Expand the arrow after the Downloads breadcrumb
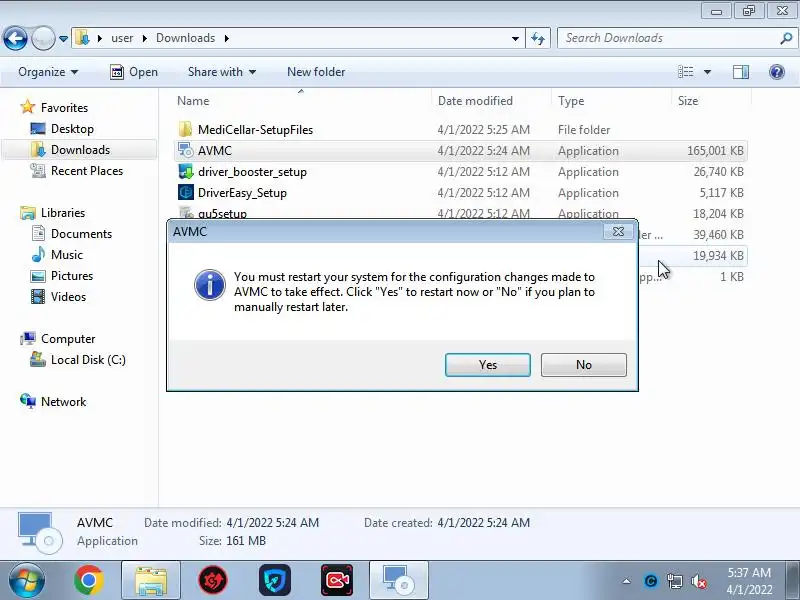Screen dimensions: 800x600 pos(227,38)
